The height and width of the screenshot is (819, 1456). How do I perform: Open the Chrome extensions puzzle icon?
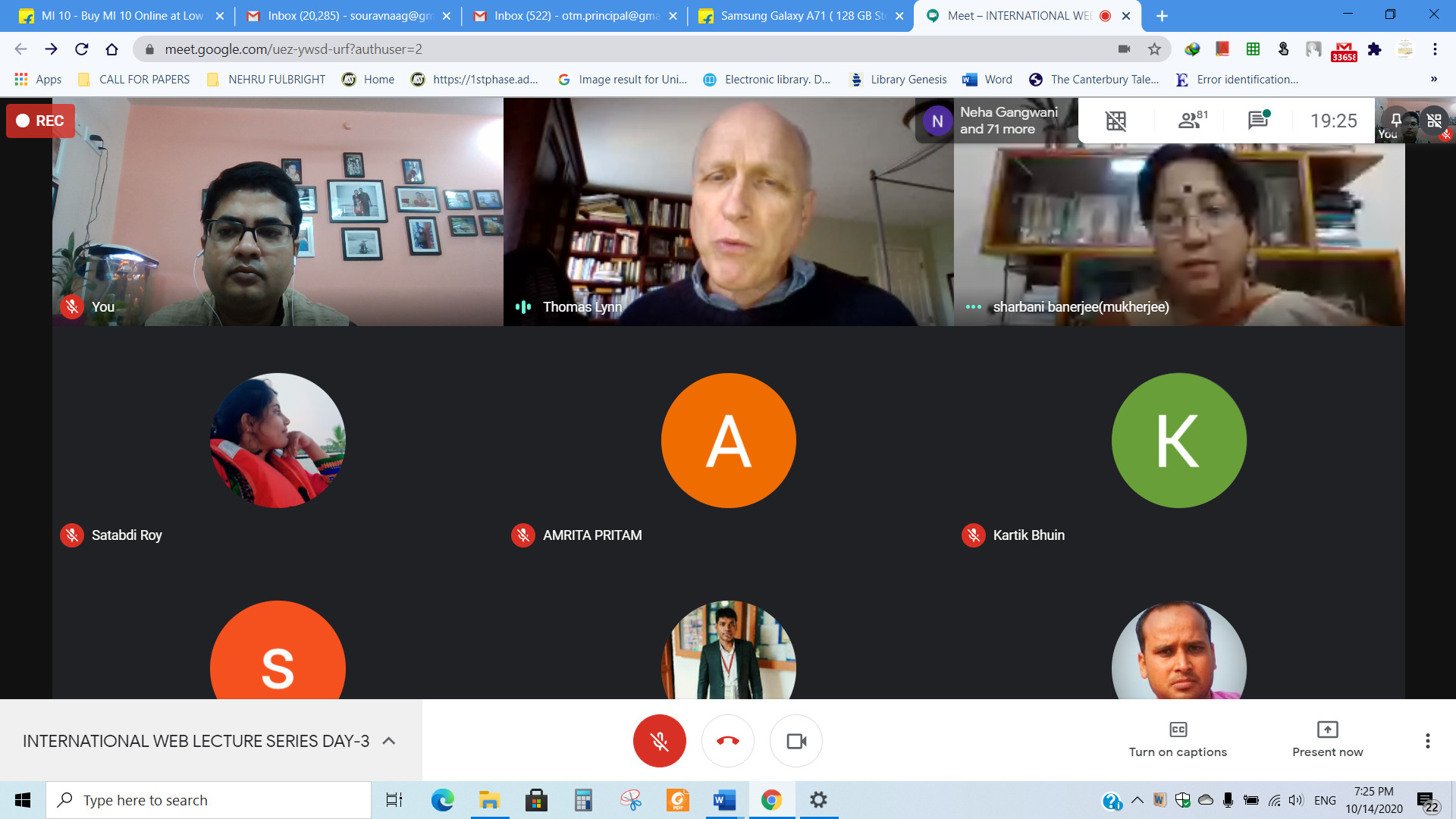(x=1374, y=49)
